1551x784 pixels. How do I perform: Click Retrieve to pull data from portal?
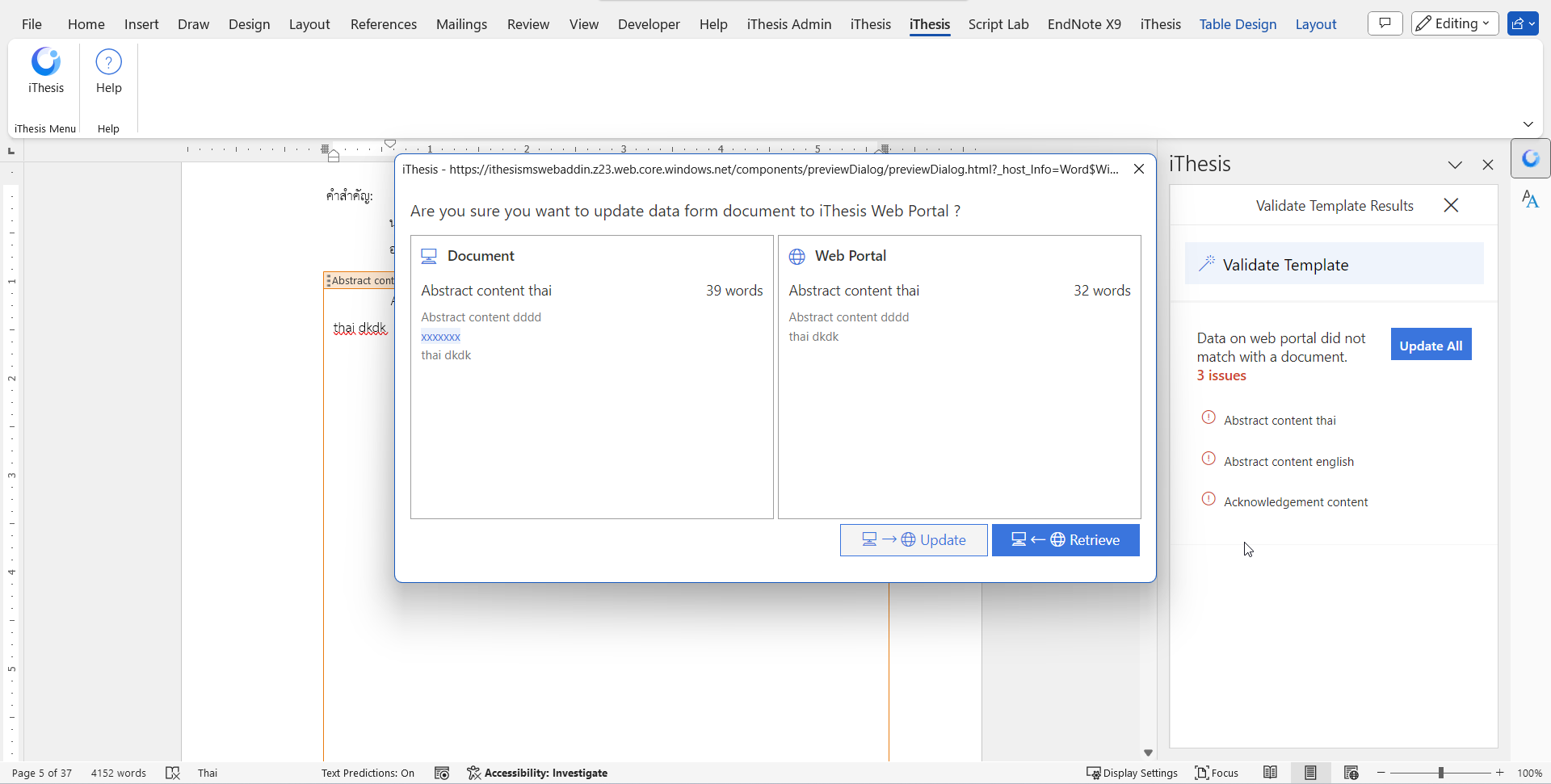[1066, 540]
